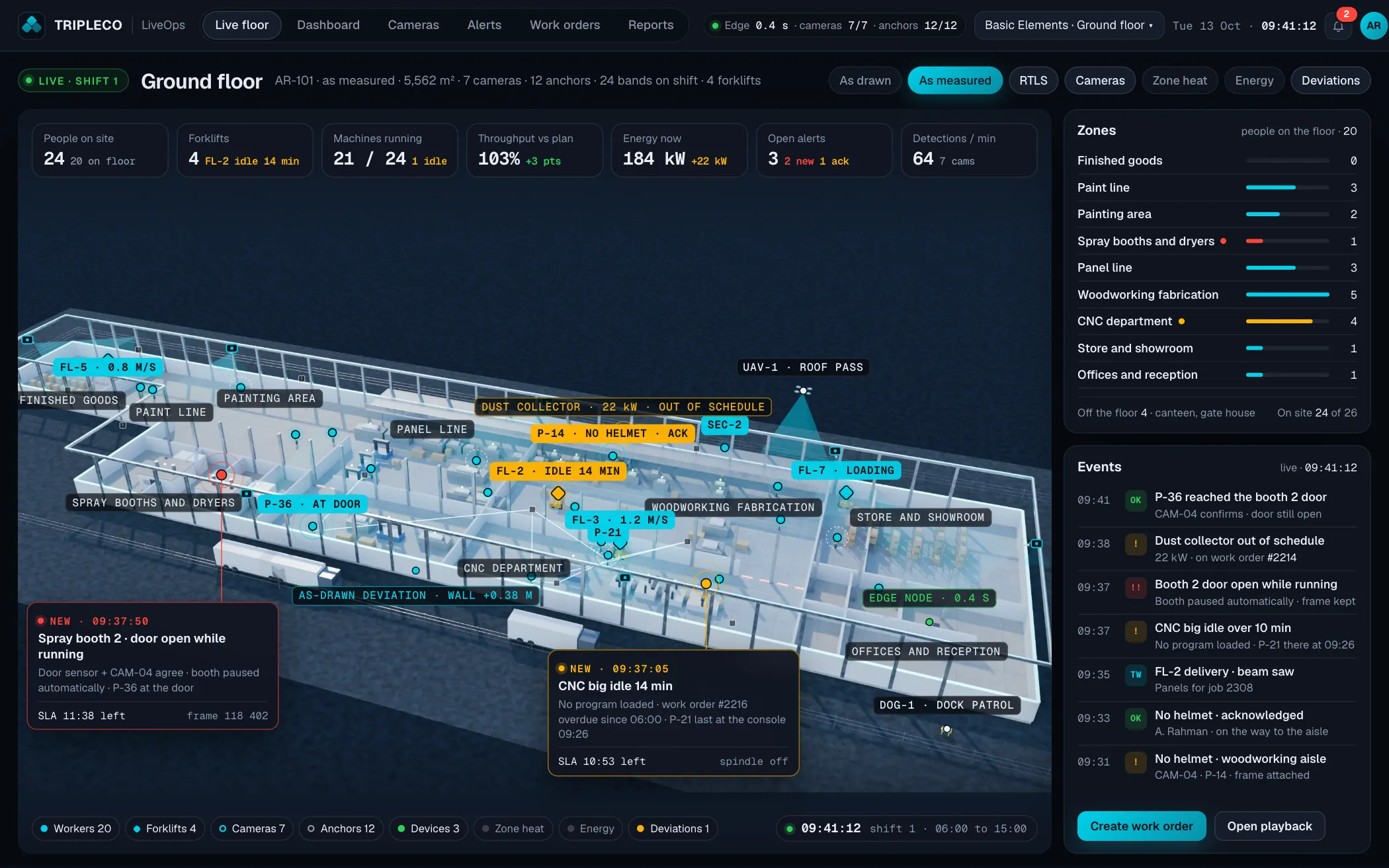Open the double-exclamation icon for Booth 2 event
Viewport: 1389px width, 868px height.
click(x=1135, y=588)
